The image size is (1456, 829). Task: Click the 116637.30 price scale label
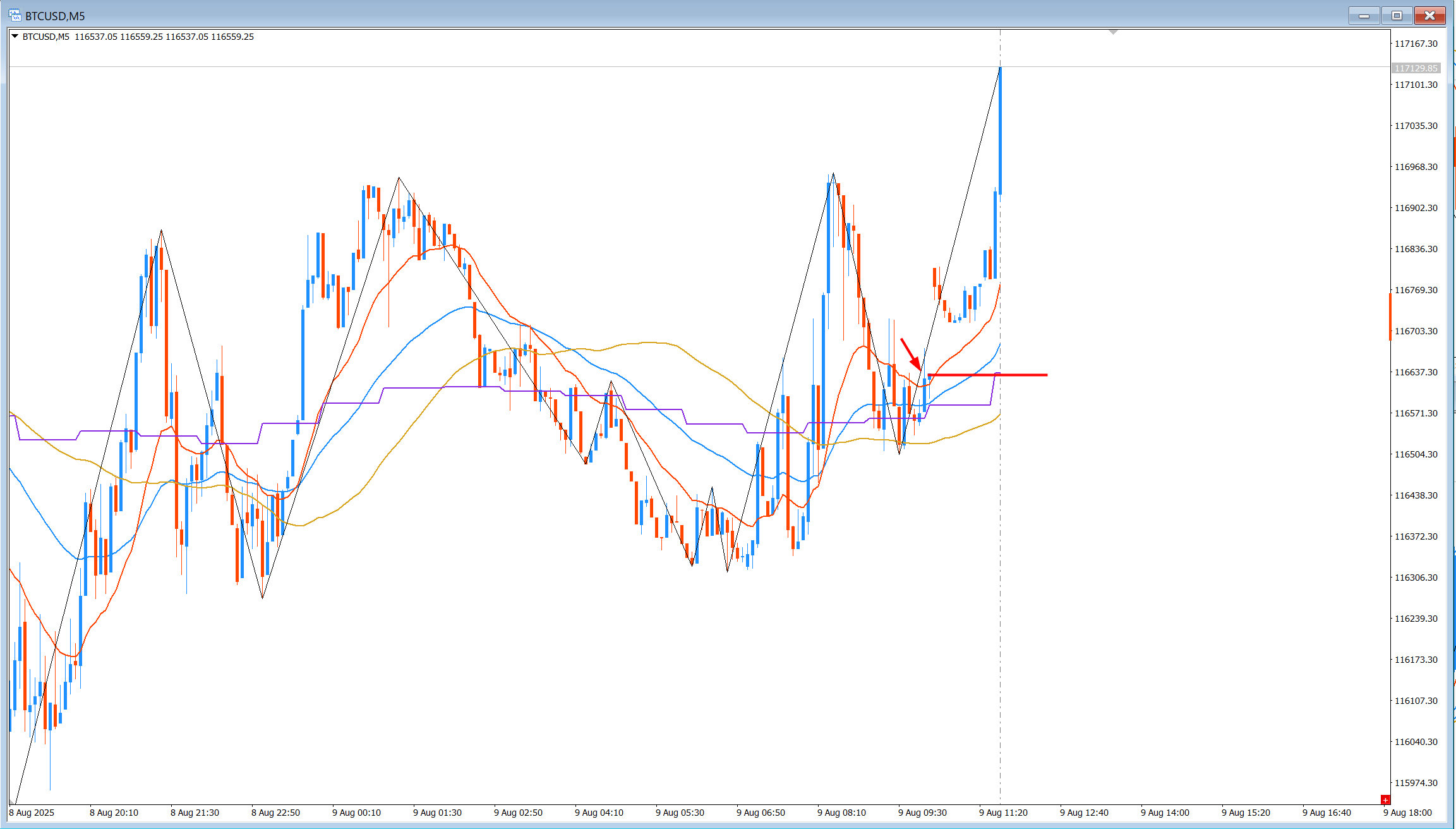1416,372
